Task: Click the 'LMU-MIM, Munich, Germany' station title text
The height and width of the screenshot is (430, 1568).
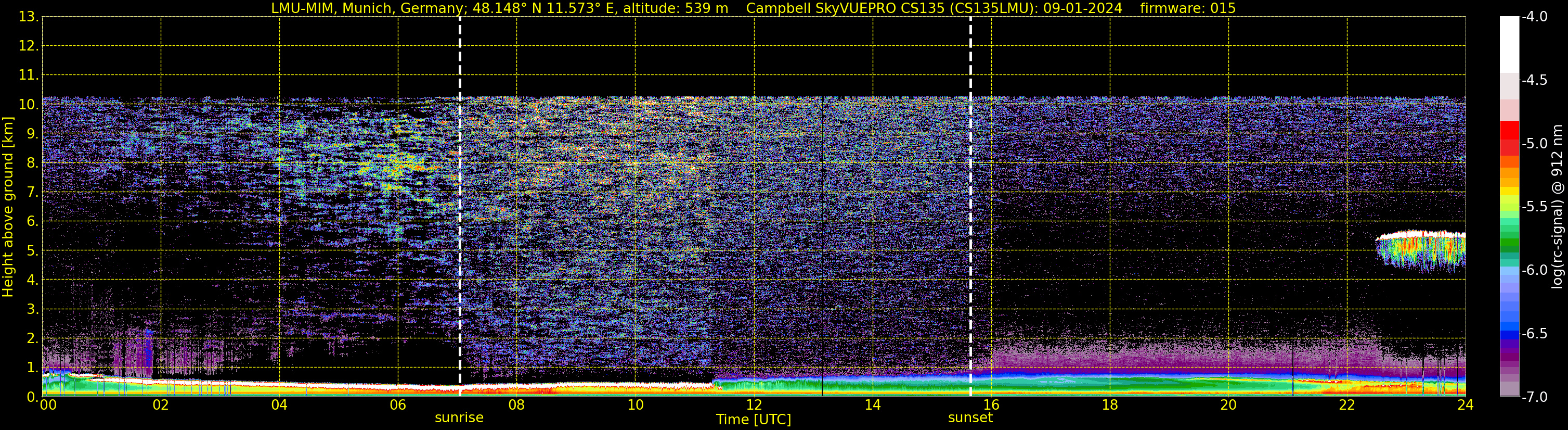Action: point(368,8)
